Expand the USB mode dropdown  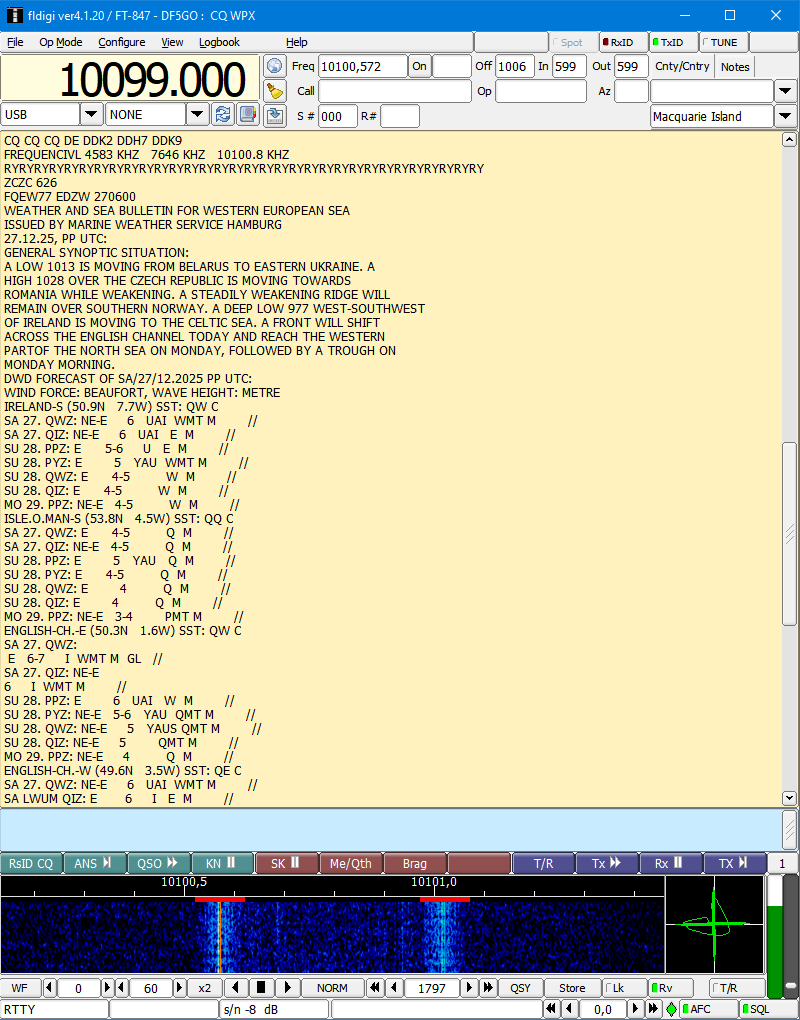pos(91,115)
